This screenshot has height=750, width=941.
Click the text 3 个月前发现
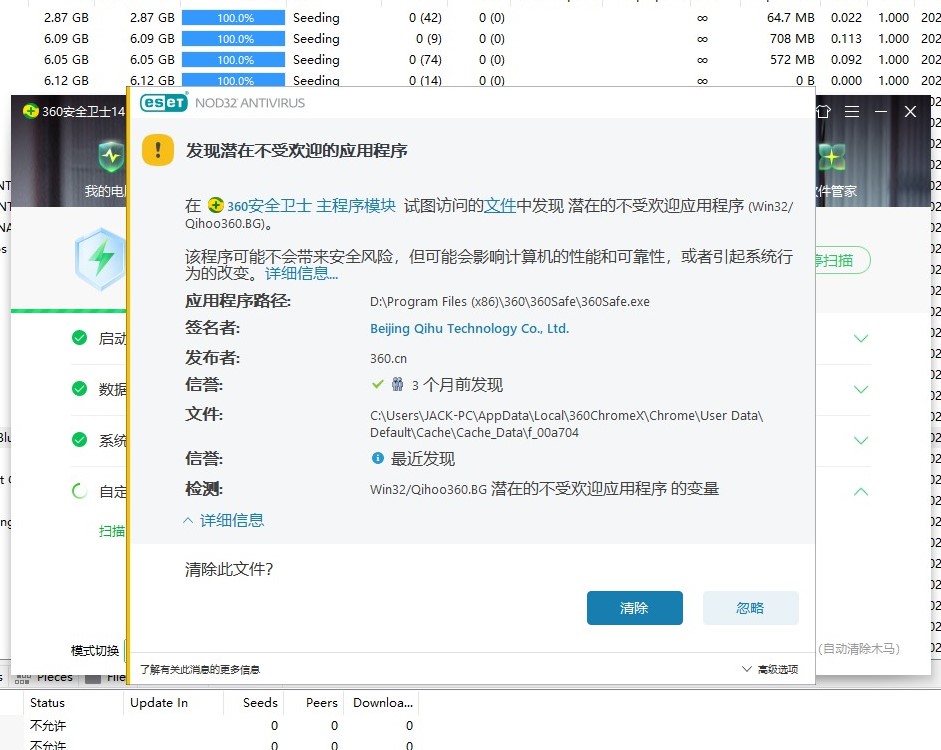tap(457, 385)
